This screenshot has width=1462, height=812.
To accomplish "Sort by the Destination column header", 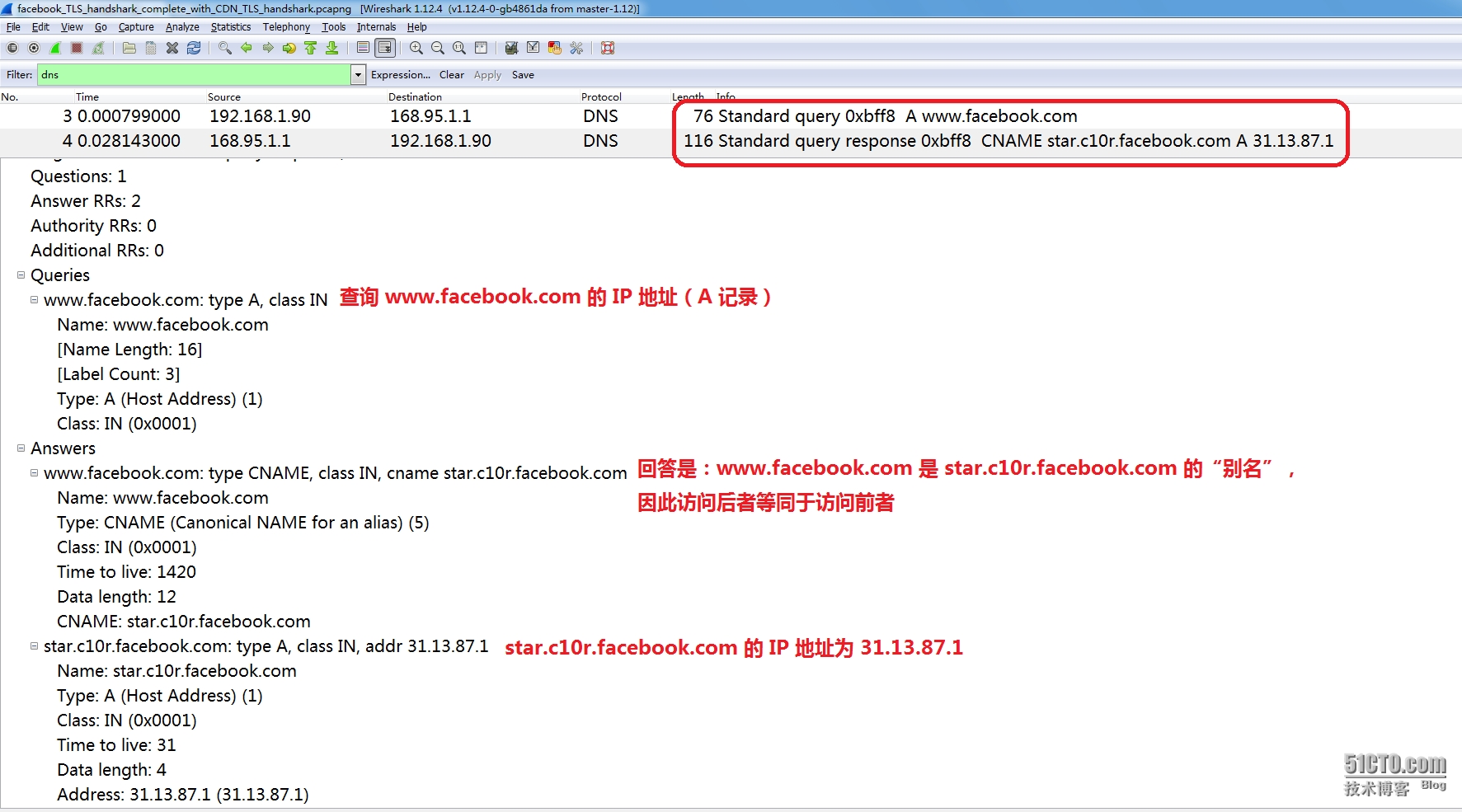I will coord(415,96).
